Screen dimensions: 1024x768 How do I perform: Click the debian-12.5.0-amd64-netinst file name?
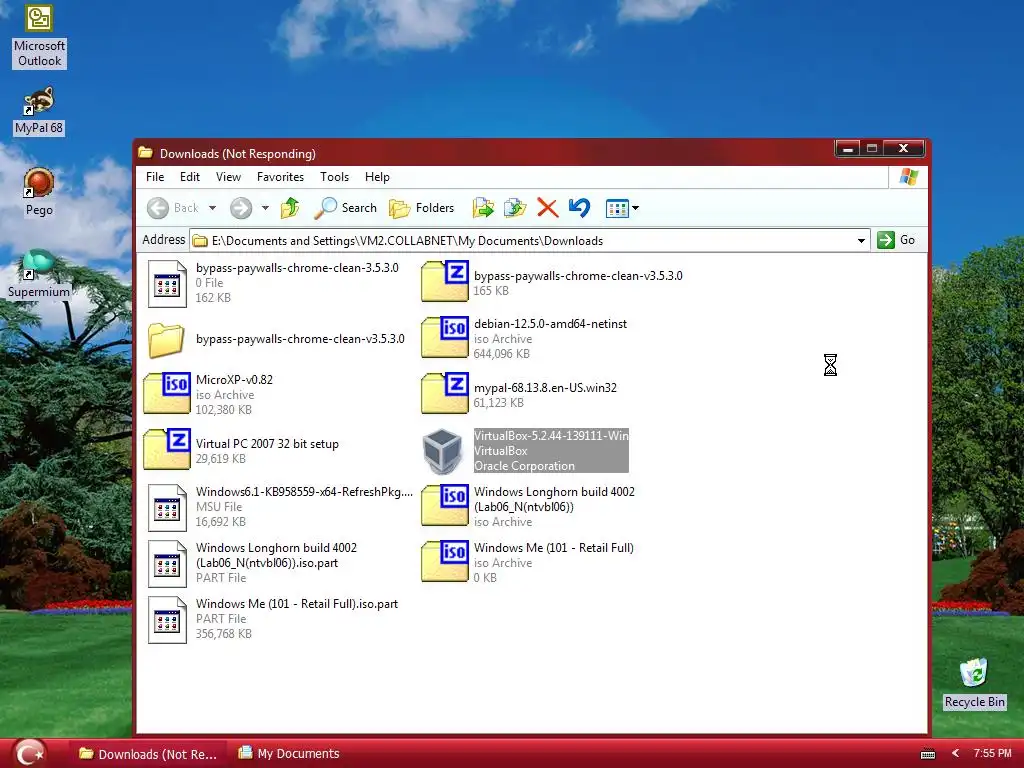coord(551,324)
